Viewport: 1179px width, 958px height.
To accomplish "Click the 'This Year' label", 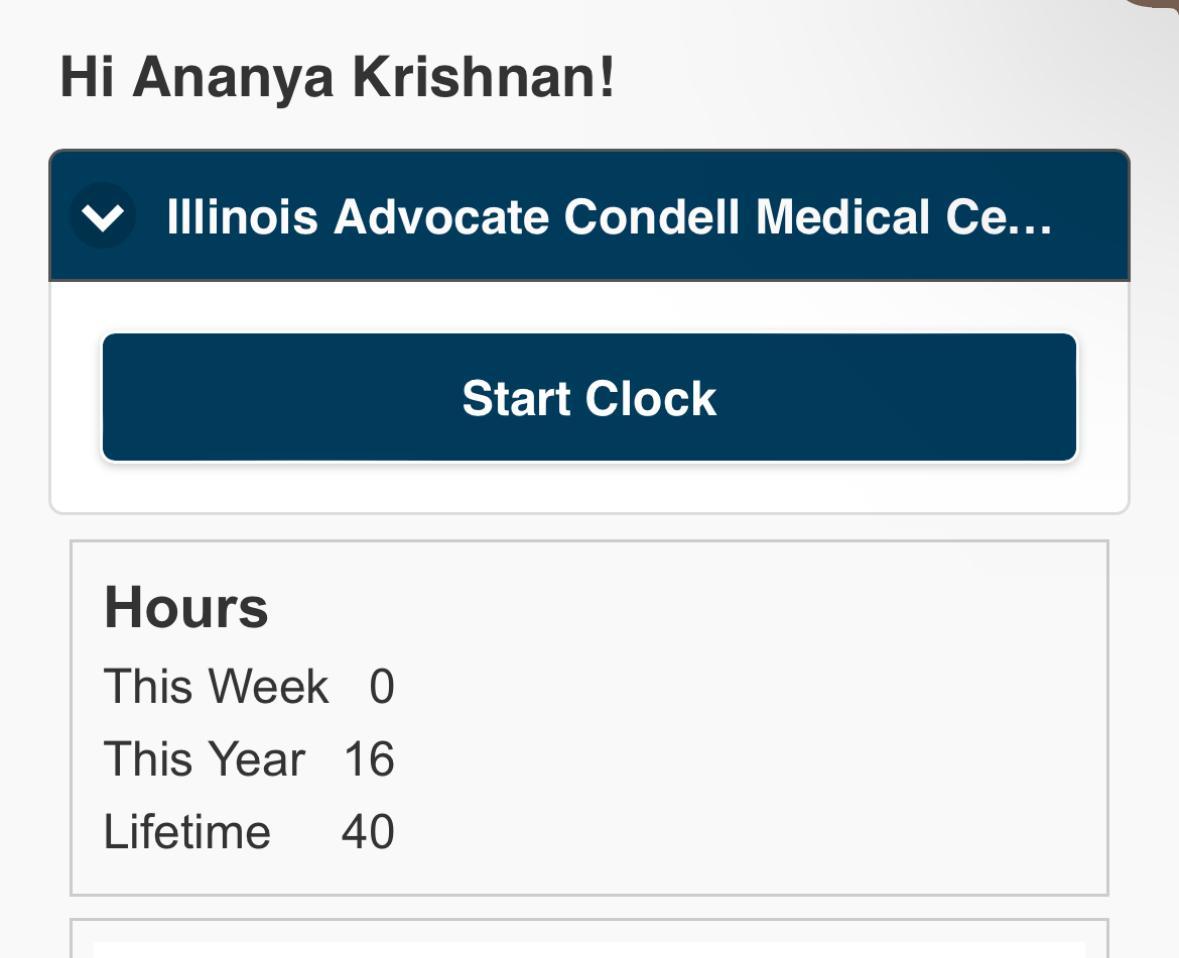I will point(204,759).
